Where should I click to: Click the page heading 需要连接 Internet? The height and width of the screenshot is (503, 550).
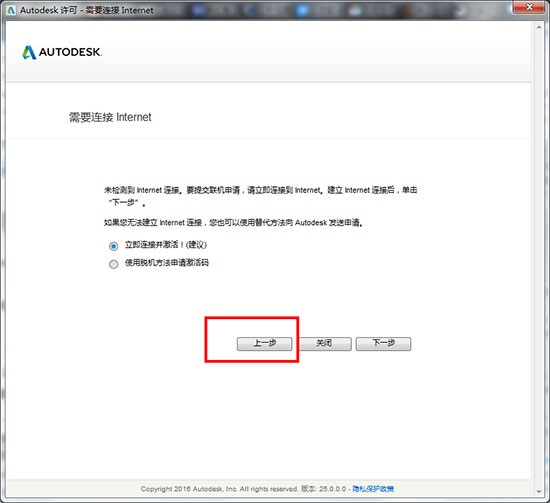click(110, 117)
